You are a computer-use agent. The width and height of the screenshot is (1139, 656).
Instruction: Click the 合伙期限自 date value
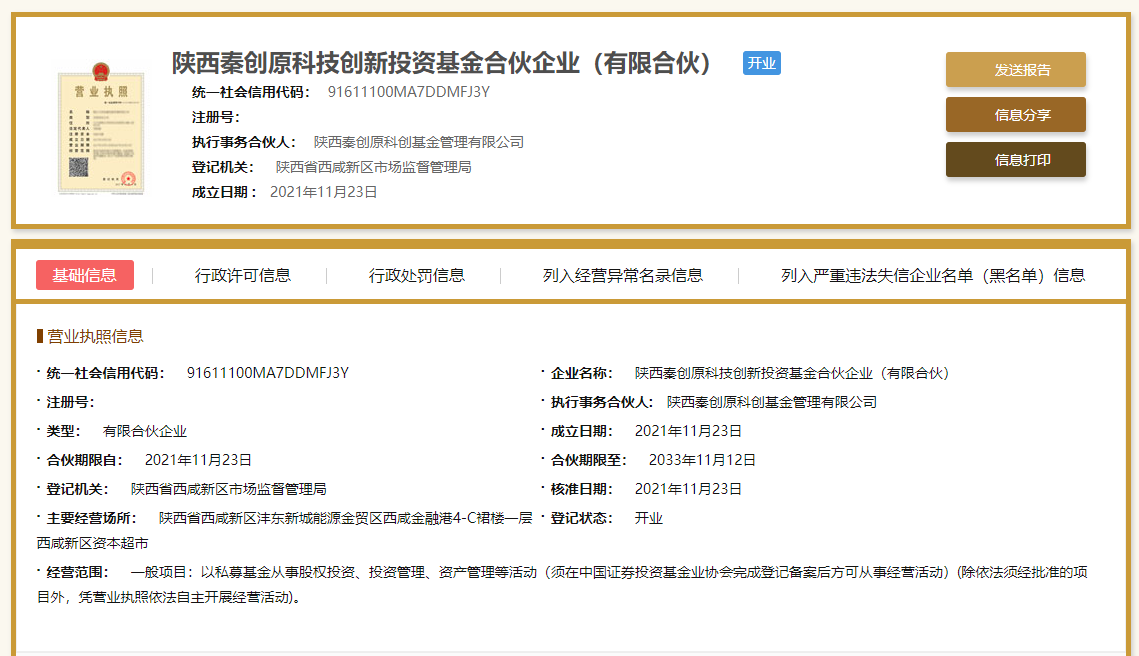click(198, 460)
